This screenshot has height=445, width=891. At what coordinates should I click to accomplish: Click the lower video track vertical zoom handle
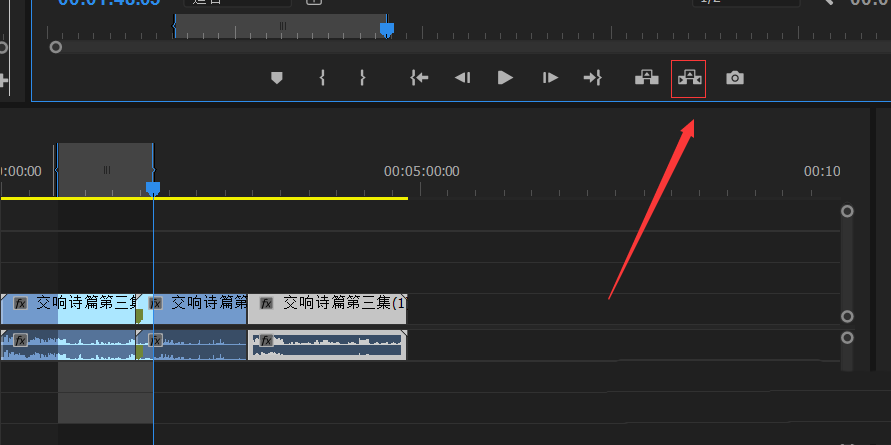pyautogui.click(x=847, y=317)
